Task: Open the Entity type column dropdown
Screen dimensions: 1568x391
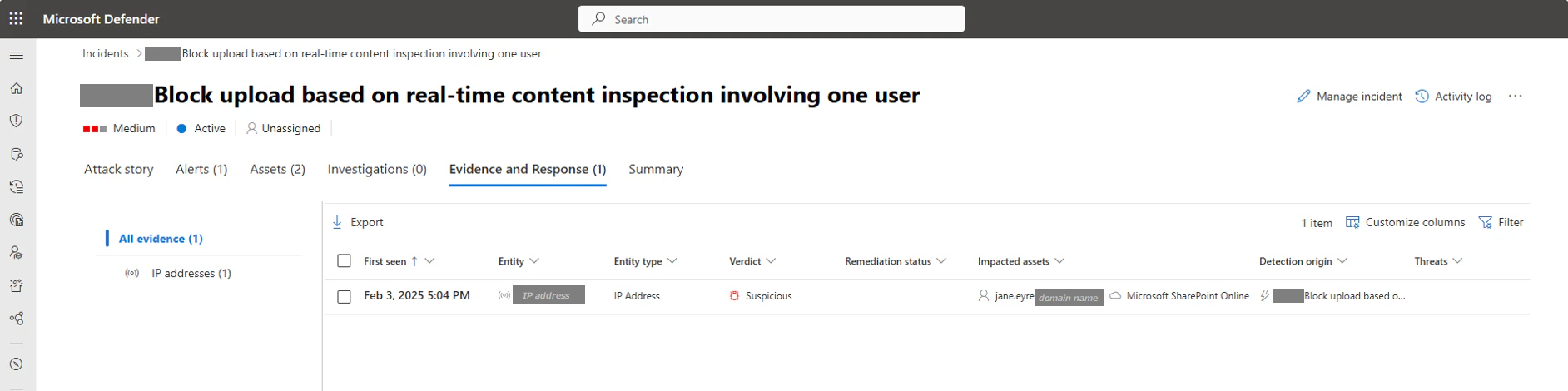Action: 672,261
